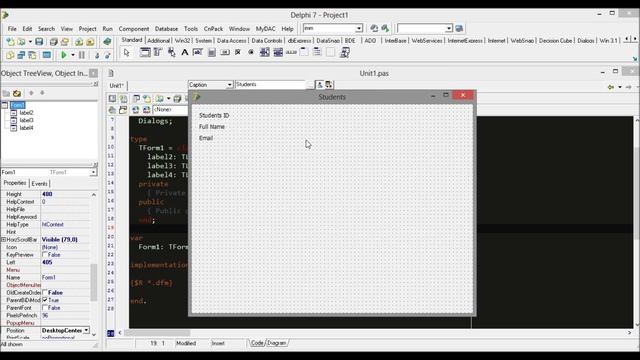
Task: Click the Object Inspector vertical scrollbar thumb
Action: point(93,282)
